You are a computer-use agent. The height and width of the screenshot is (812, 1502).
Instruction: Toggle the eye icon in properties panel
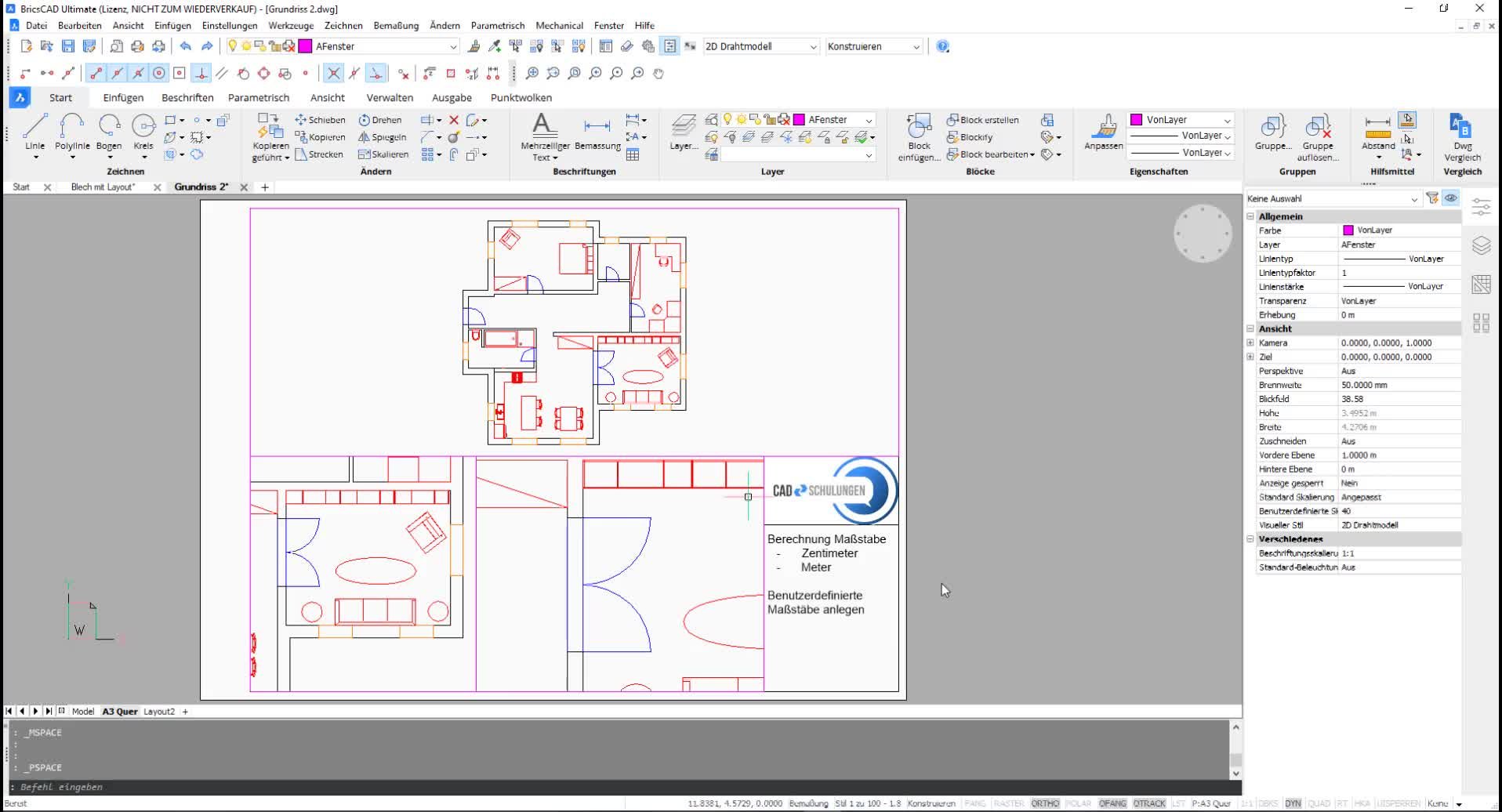point(1451,198)
